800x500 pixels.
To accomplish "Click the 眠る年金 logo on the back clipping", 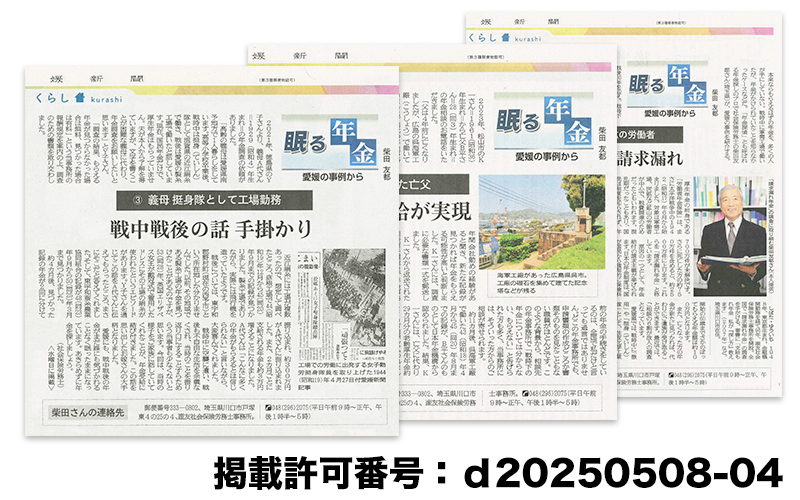I will [x=667, y=84].
